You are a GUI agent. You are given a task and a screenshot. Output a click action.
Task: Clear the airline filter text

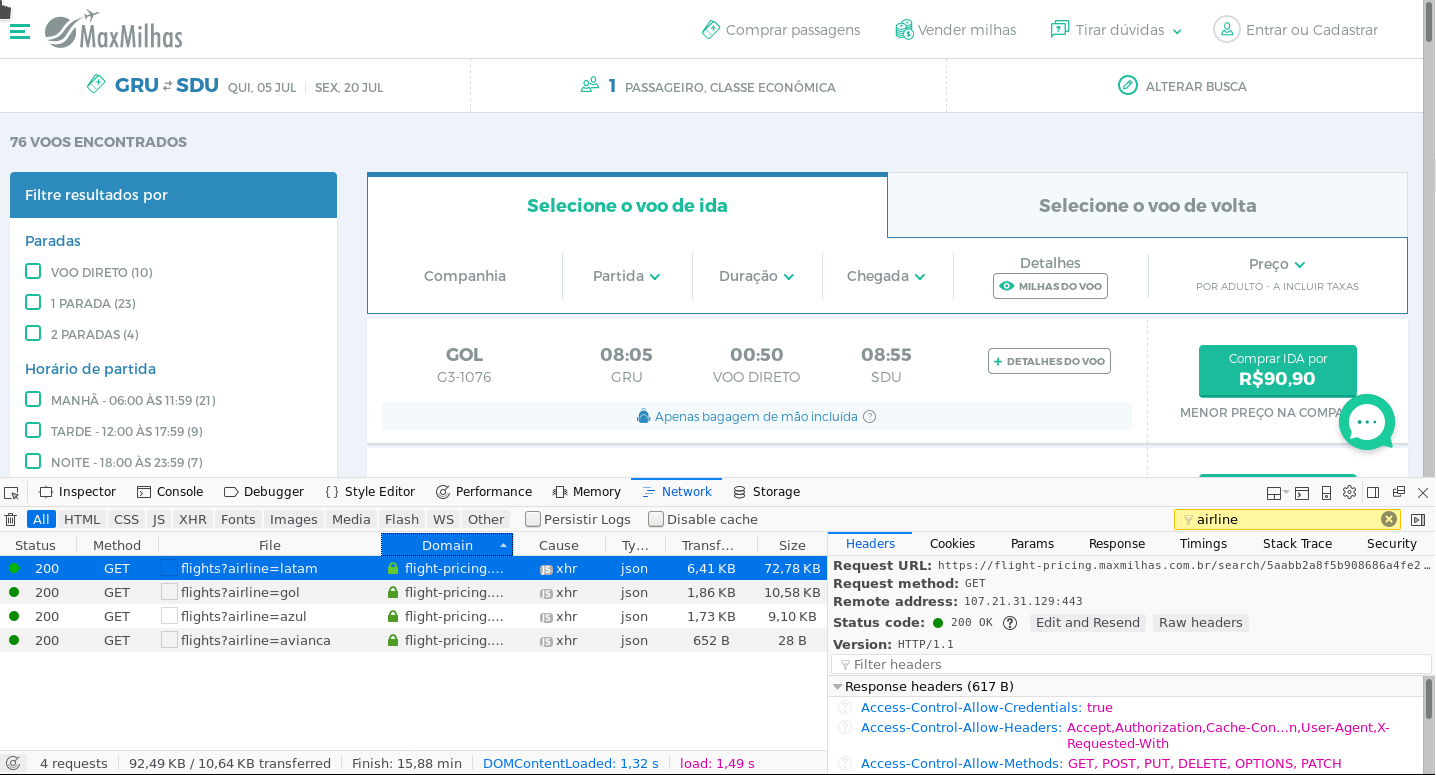[x=1389, y=519]
